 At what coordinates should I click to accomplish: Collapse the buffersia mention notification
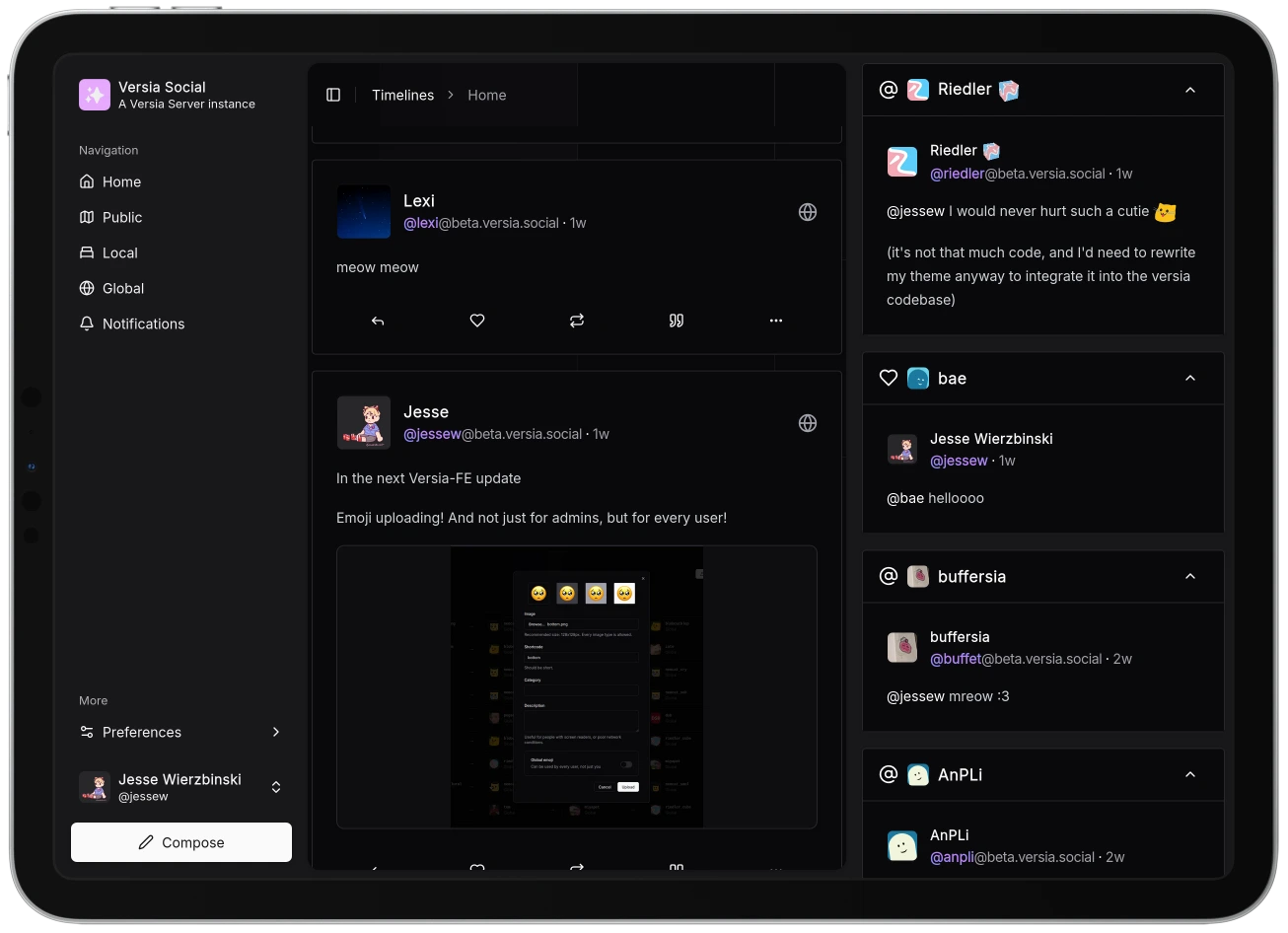(1190, 577)
